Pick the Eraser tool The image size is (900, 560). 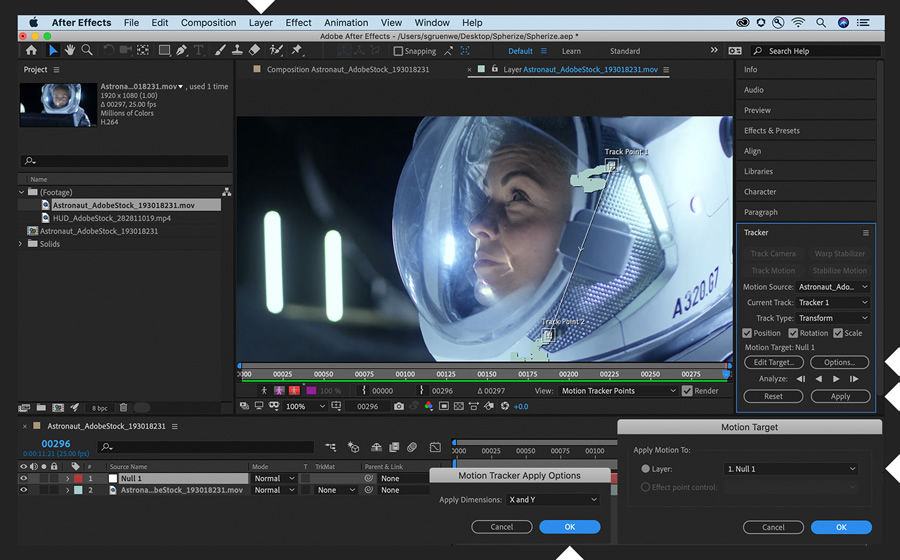(x=254, y=50)
